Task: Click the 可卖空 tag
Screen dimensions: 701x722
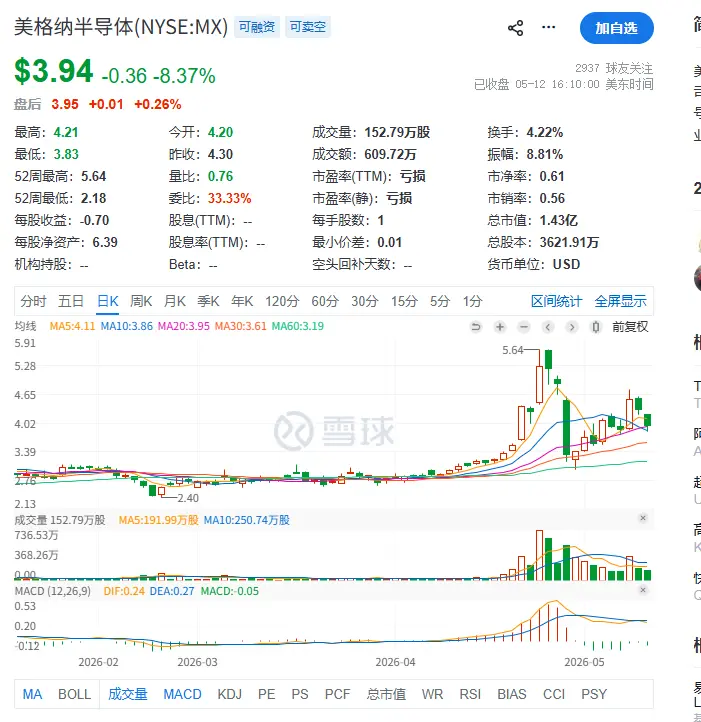Action: tap(308, 27)
